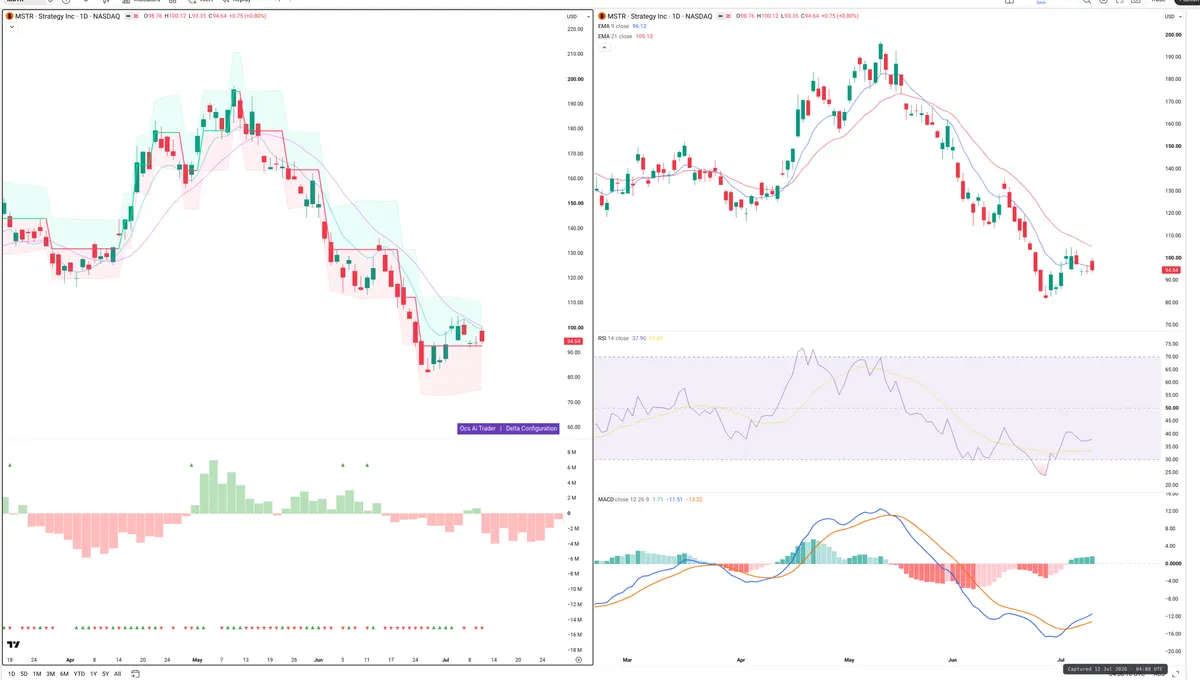
Task: Click the 200.00 value on right price scale
Action: 1172,35
